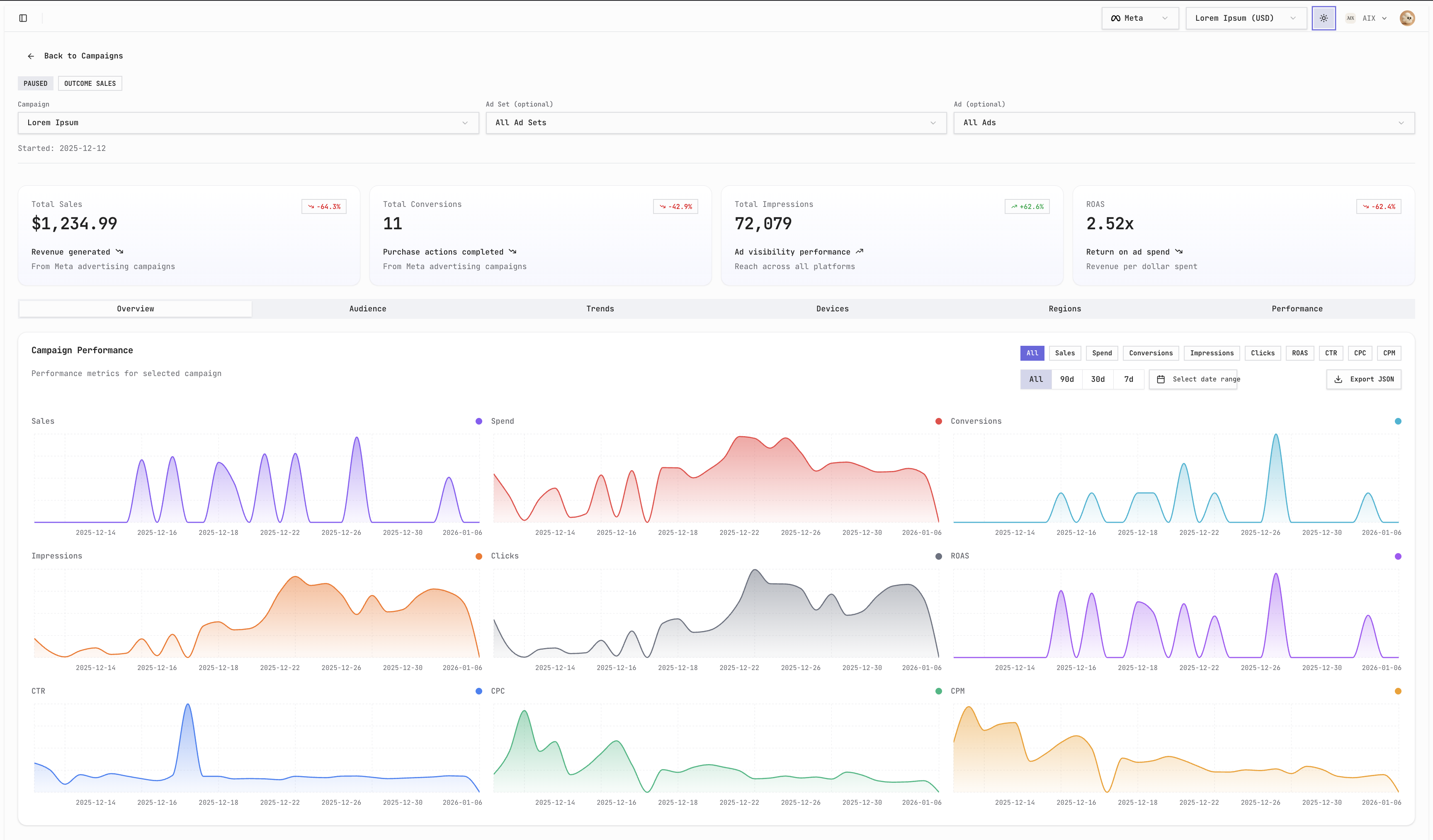
Task: Open the Campaign dropdown showing Lorem Ipsum
Action: tap(248, 122)
